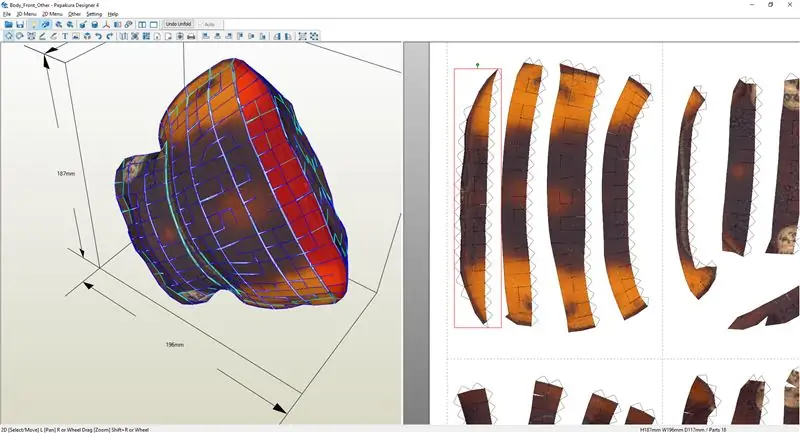Open the File menu
The image size is (800, 433).
7,14
